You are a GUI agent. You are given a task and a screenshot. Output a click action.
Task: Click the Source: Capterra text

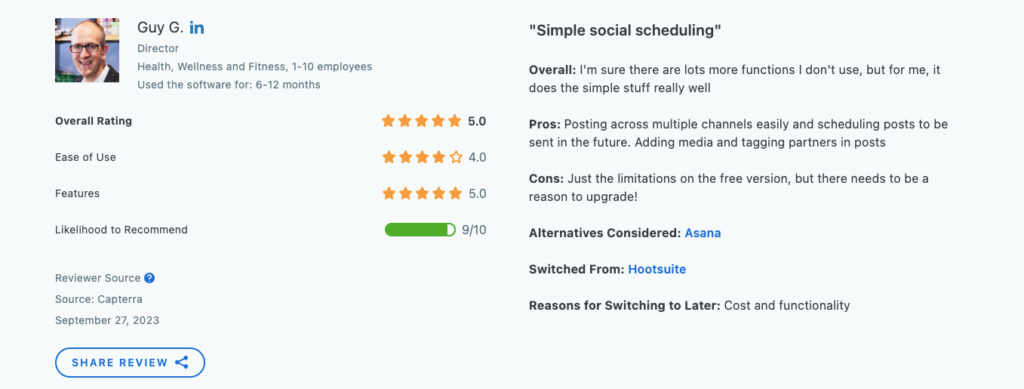point(99,300)
